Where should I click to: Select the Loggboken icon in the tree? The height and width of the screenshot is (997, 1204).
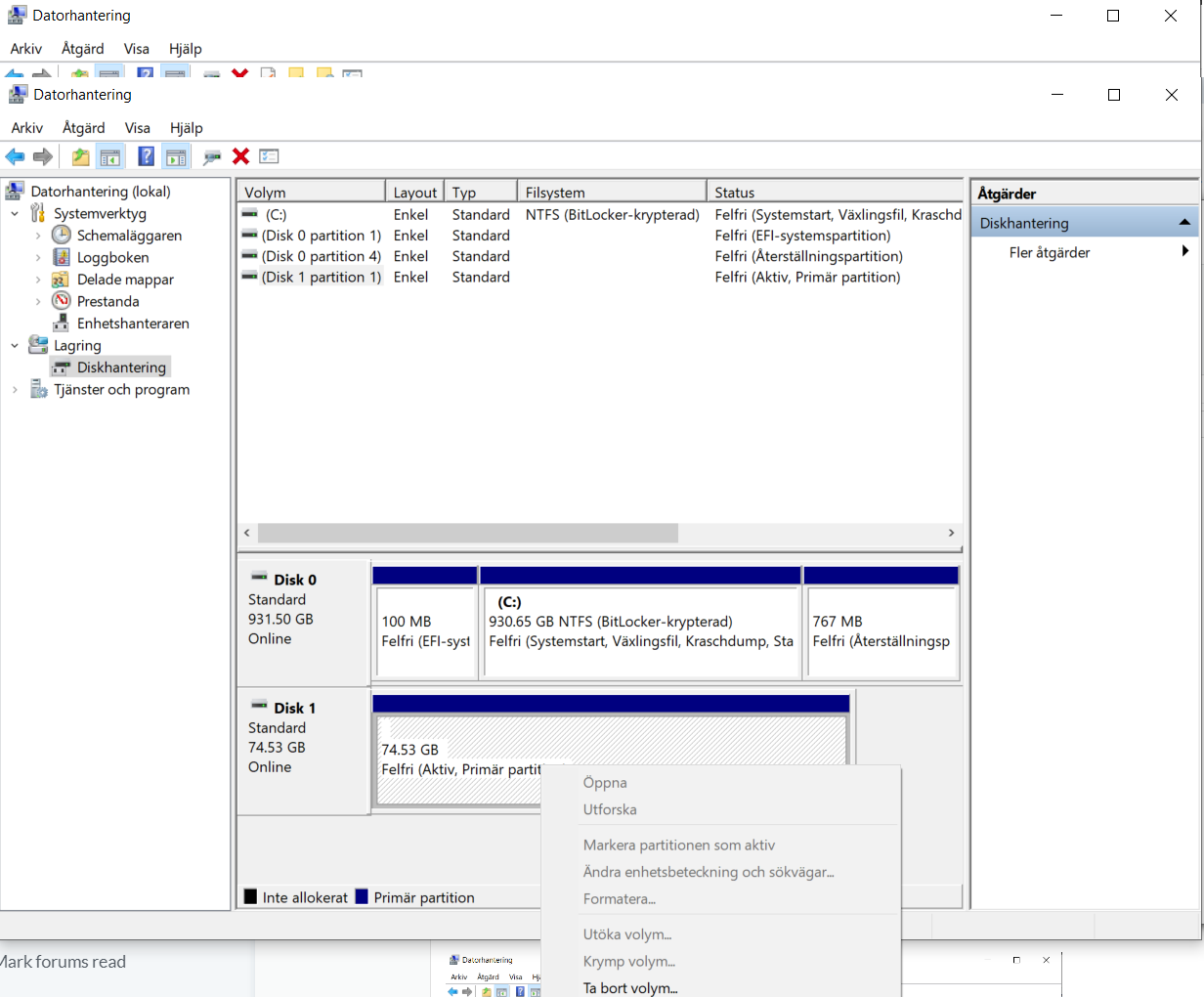62,257
